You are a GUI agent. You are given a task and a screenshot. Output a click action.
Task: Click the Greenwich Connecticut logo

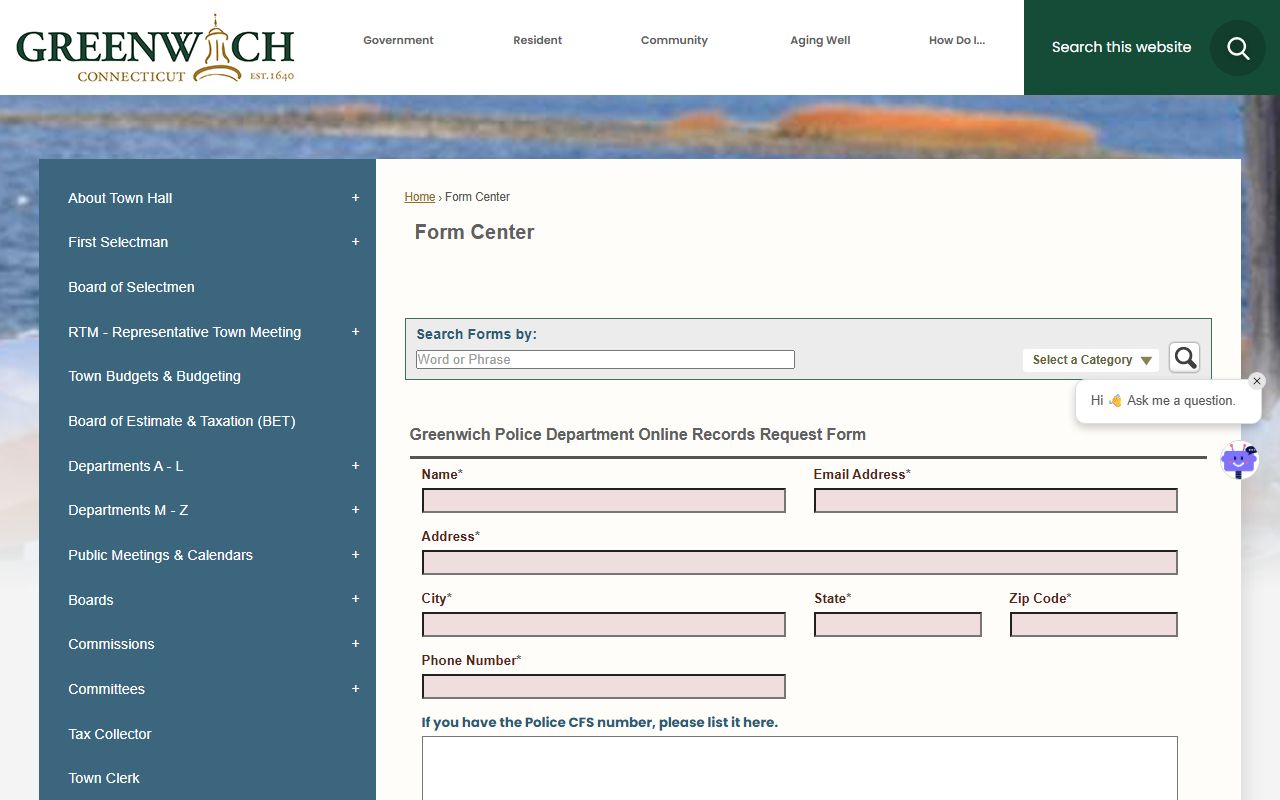pos(155,48)
